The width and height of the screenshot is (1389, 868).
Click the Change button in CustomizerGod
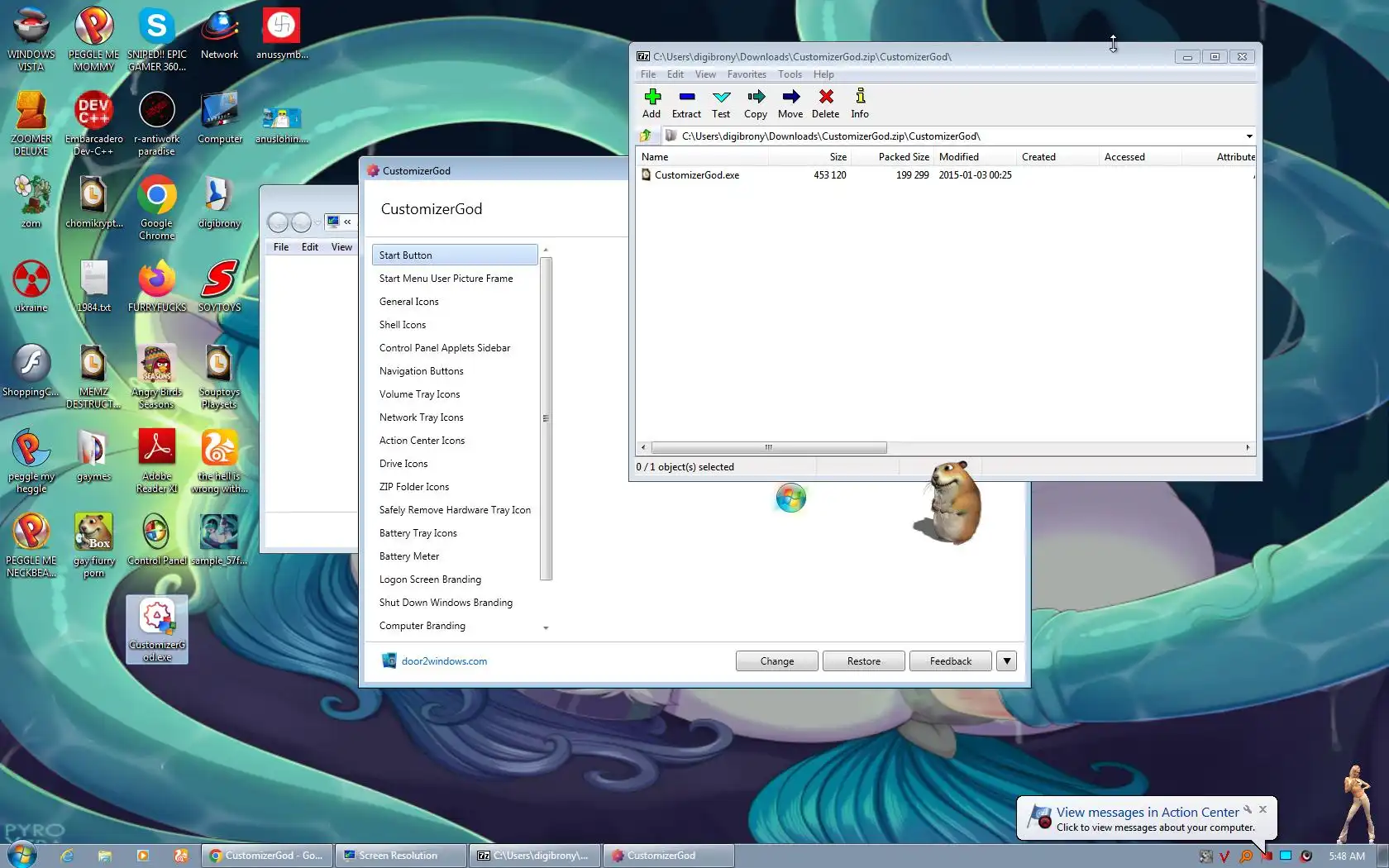[777, 661]
